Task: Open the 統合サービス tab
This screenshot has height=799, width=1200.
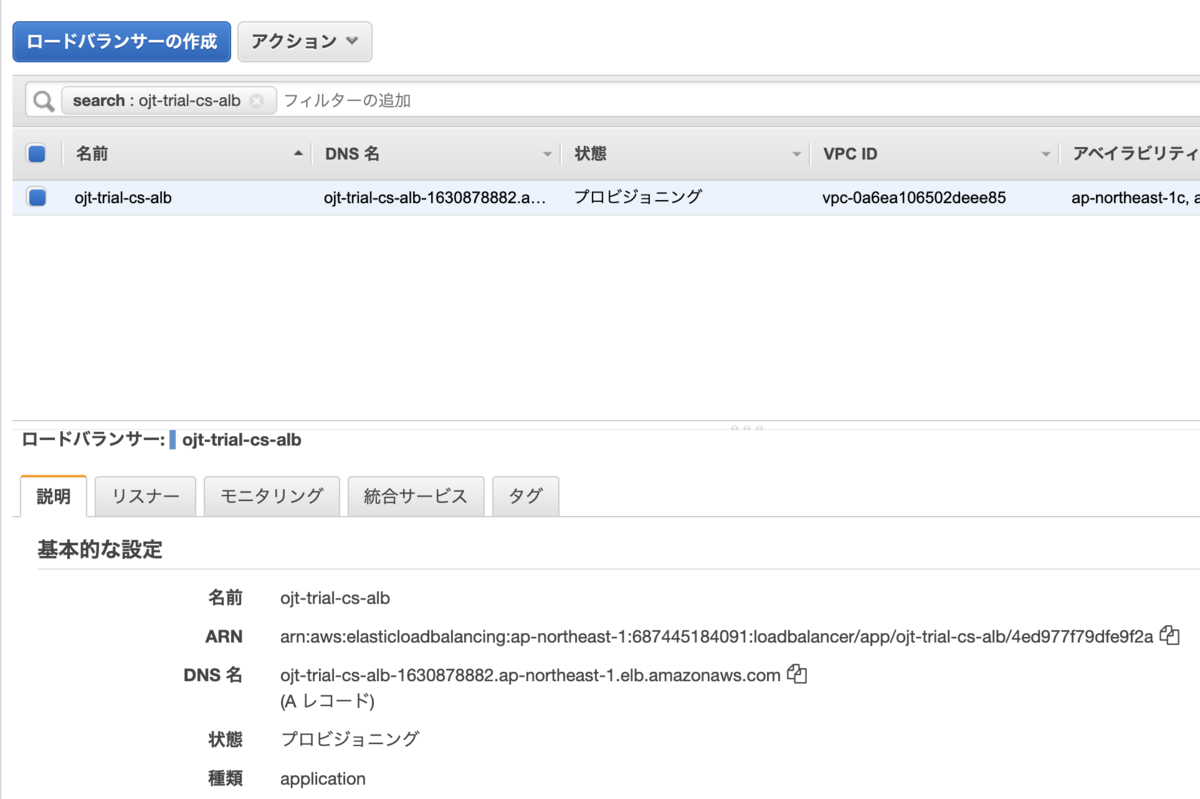Action: click(415, 495)
